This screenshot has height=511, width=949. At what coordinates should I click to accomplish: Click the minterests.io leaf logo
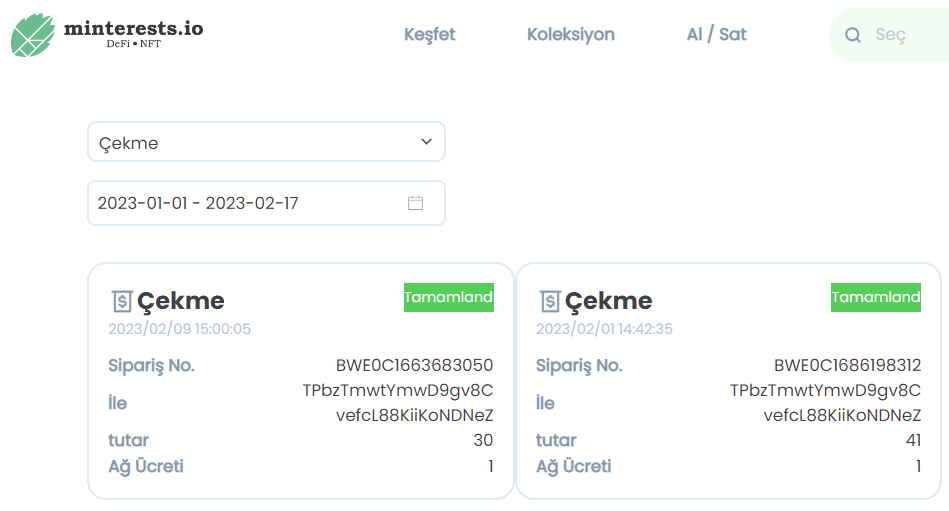pos(33,35)
